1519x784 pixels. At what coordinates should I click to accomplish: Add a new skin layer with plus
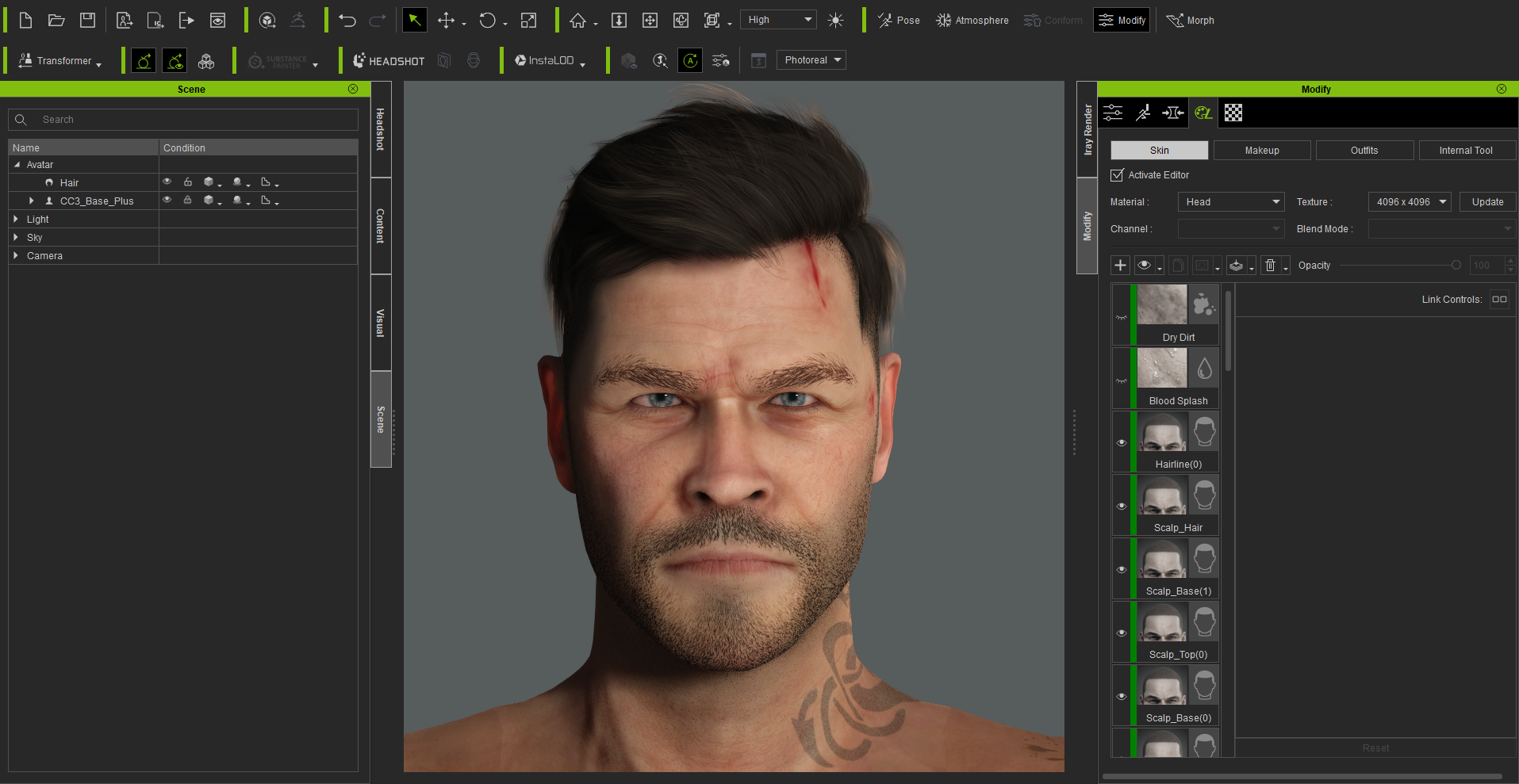click(x=1120, y=266)
